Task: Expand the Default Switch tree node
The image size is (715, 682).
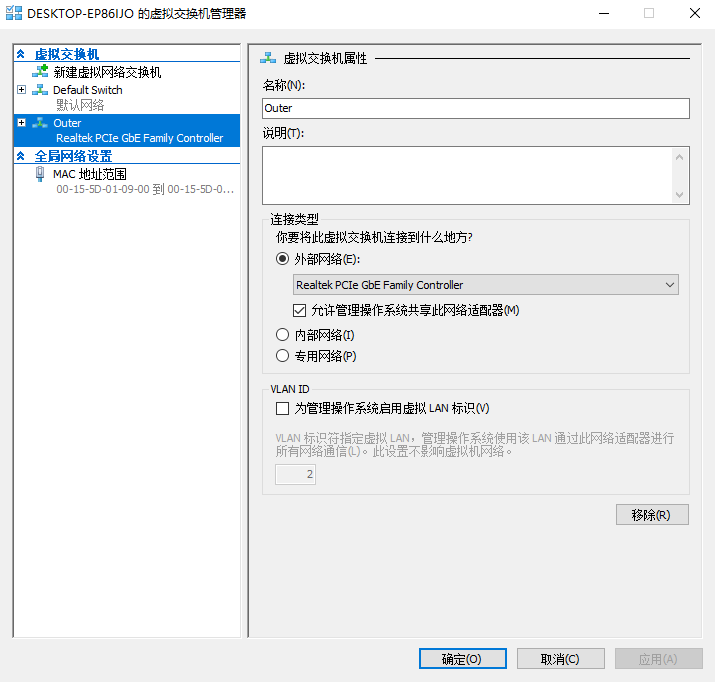Action: pyautogui.click(x=21, y=89)
